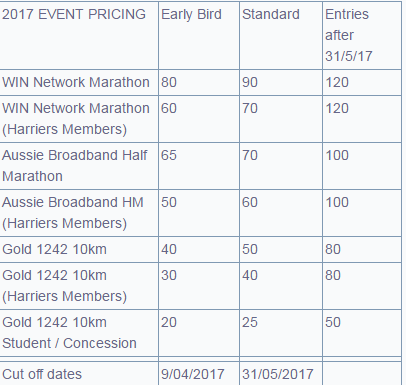Click Half Marathon late entry price 100
This screenshot has width=406, height=385.
[x=337, y=155]
